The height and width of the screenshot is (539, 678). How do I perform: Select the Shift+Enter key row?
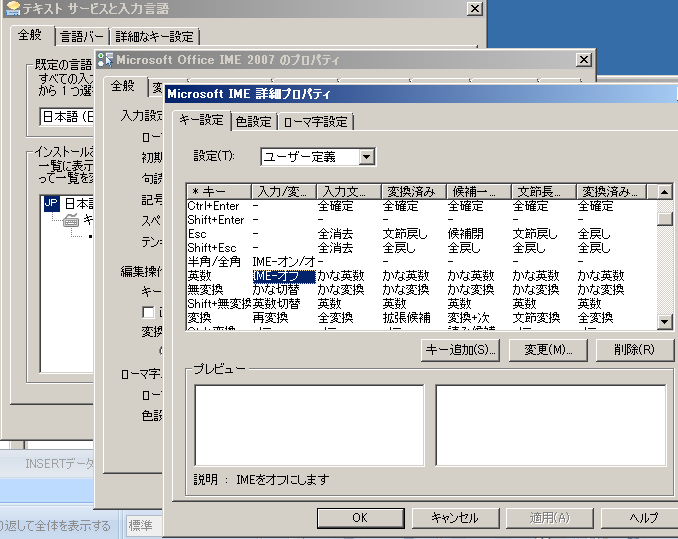click(x=216, y=220)
